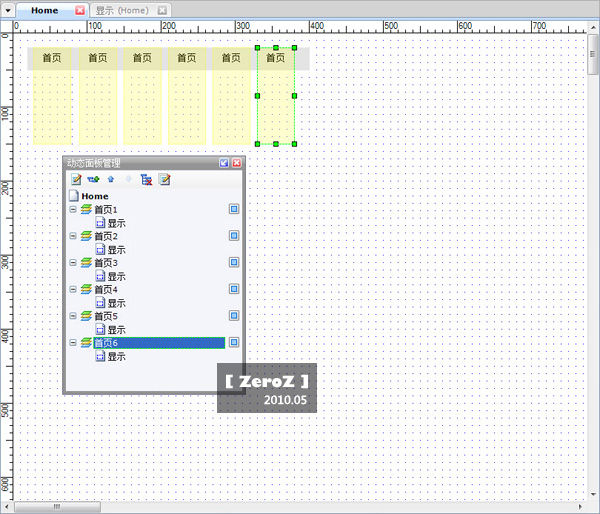Select the 显示 state icon under 首页5
This screenshot has width=600, height=514.
pos(100,330)
